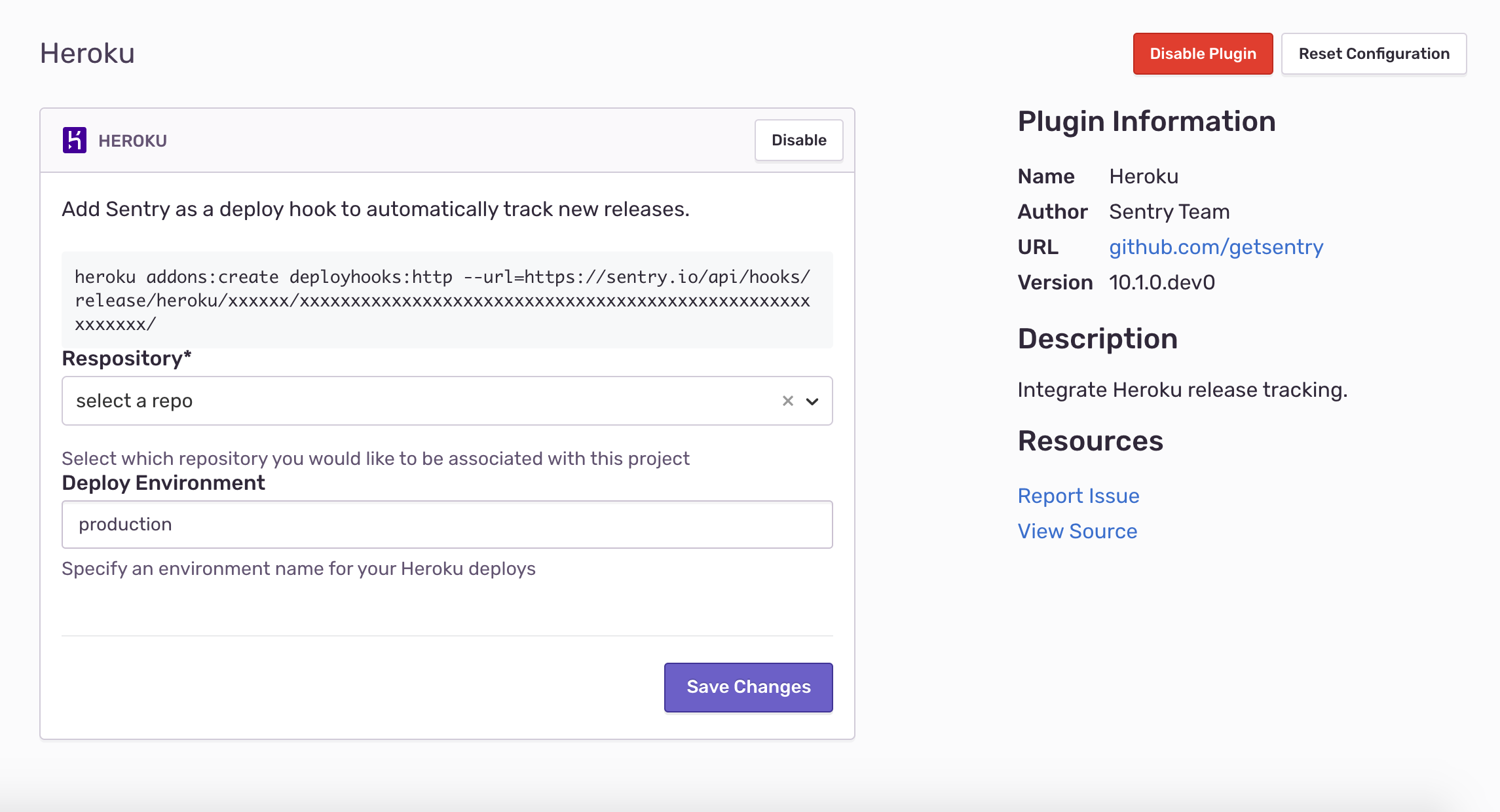Focus the Deploy Environment input field
1500x812 pixels.
point(447,525)
